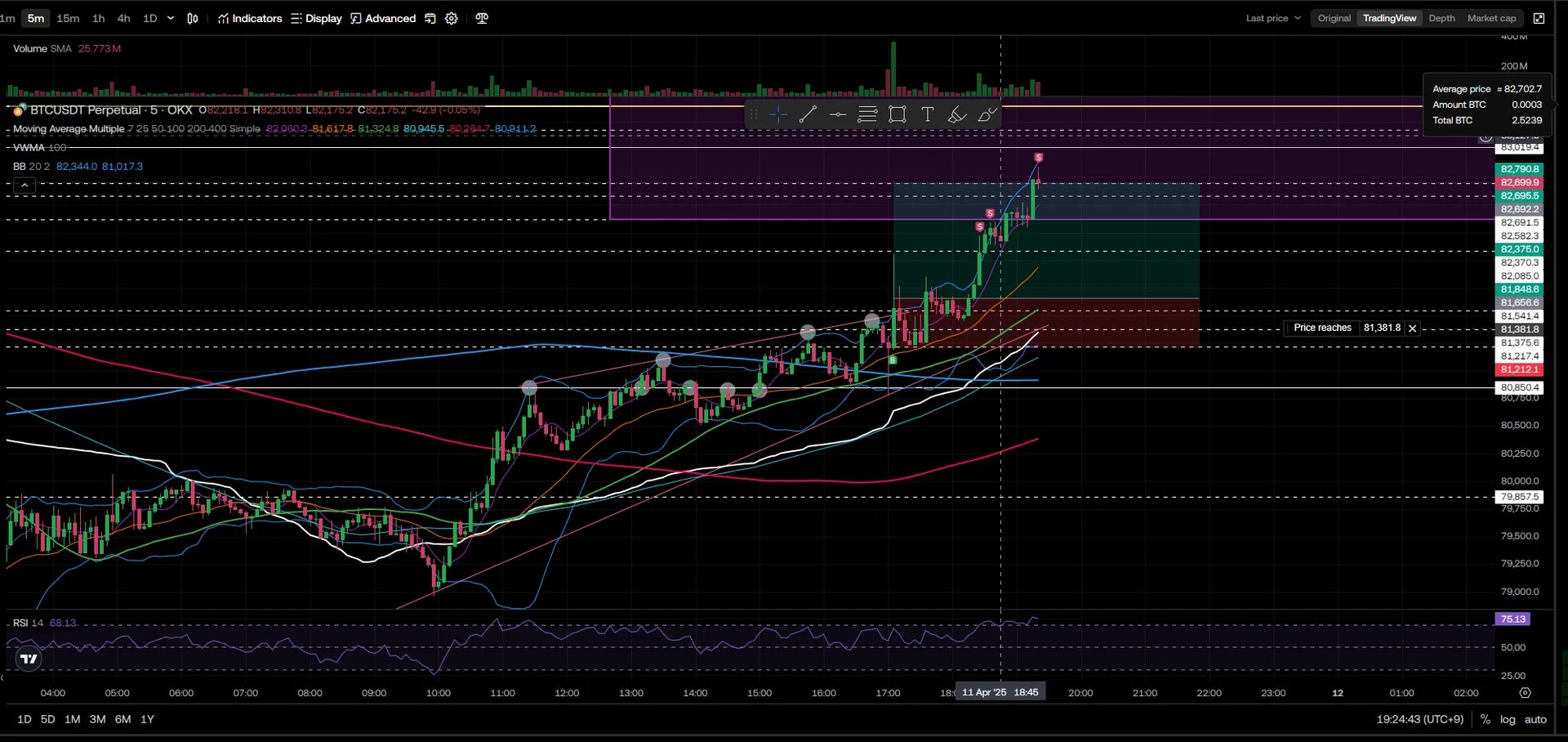Select the crosshair cursor drawing tool
The height and width of the screenshot is (742, 1568).
778,115
